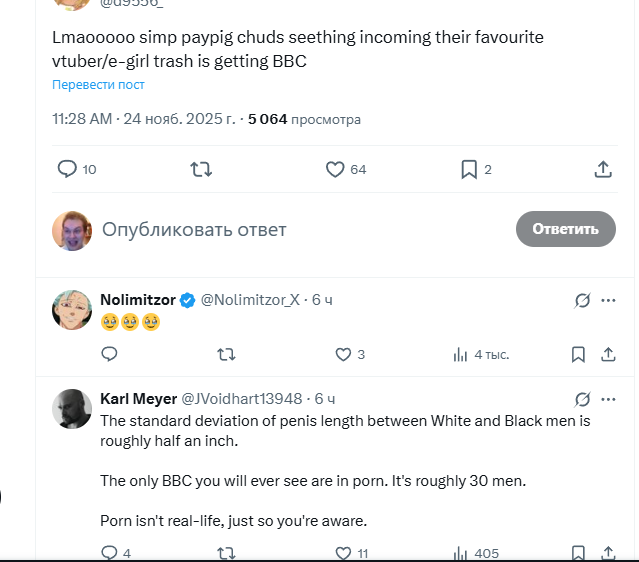The width and height of the screenshot is (639, 562).
Task: Bookmark Nolimitzor's reply
Action: pos(578,354)
